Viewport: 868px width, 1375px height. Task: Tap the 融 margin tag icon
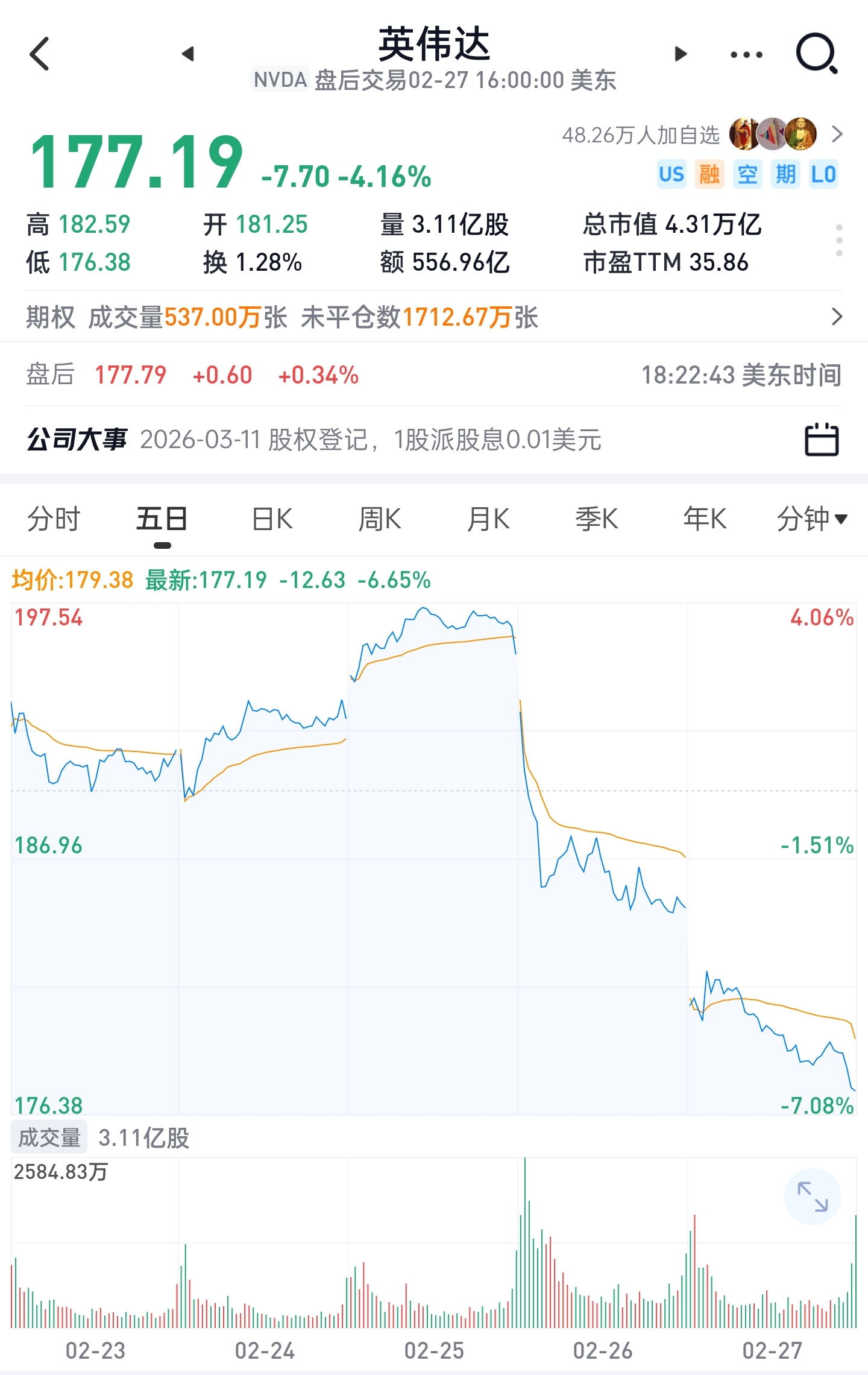pos(709,174)
